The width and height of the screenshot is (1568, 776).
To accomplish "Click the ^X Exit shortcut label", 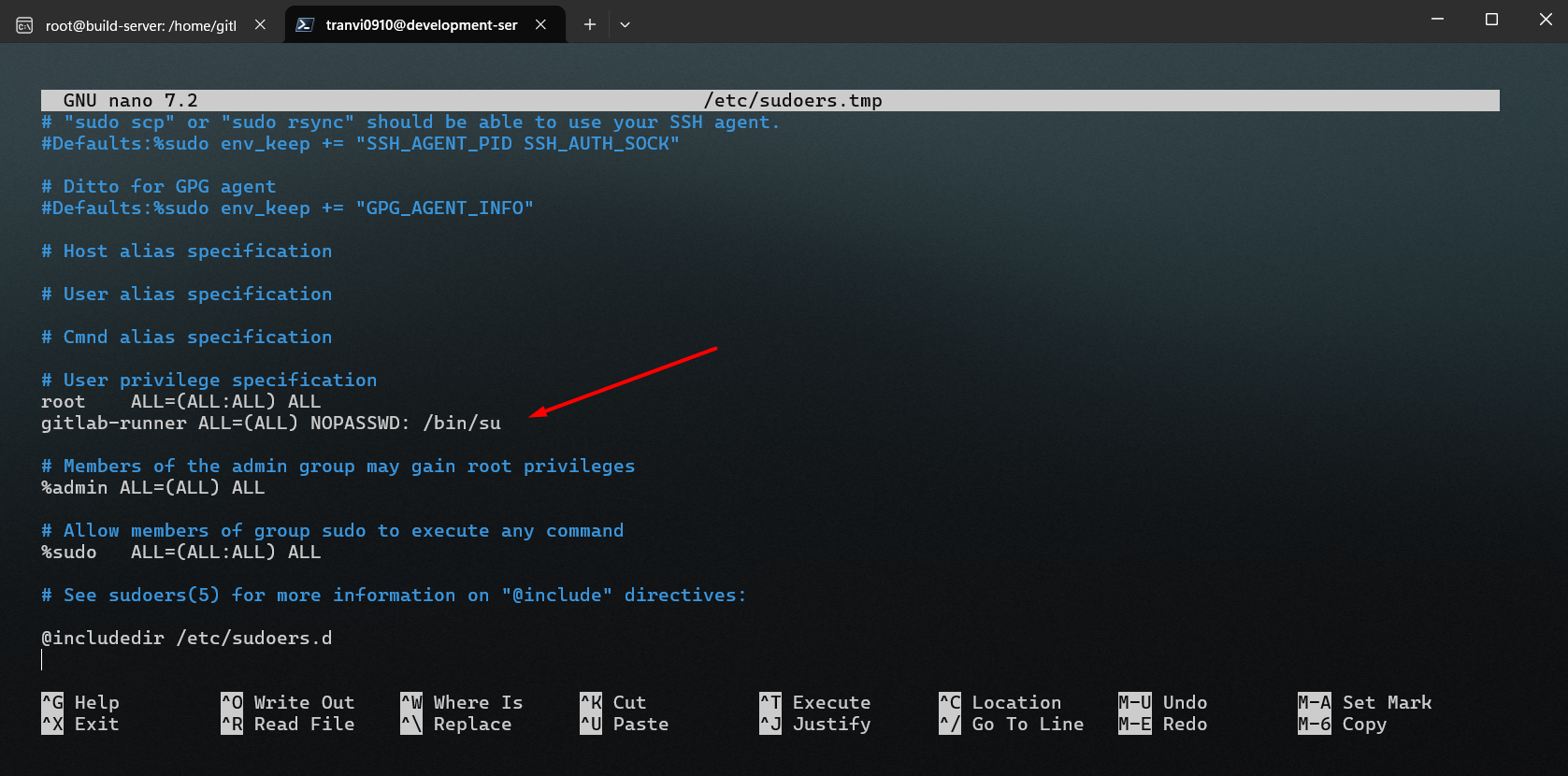I will (x=80, y=724).
